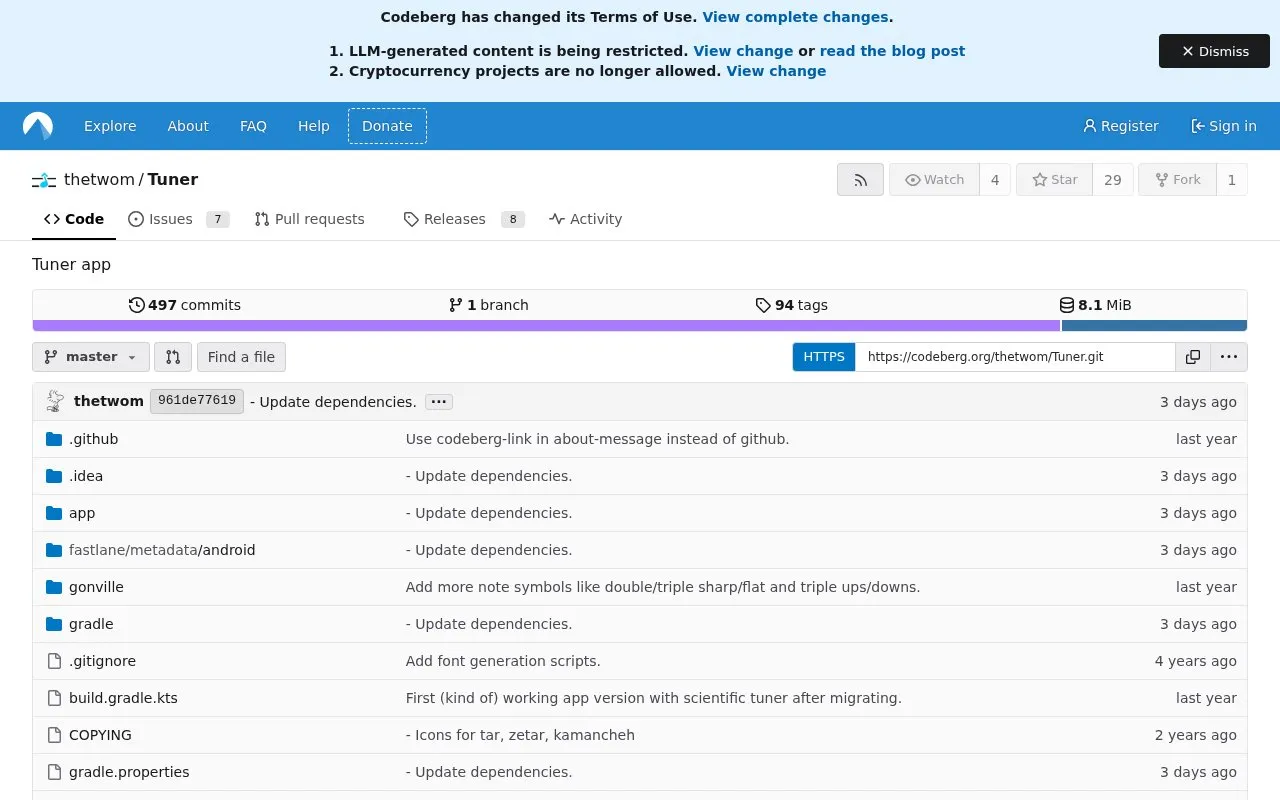
Task: Go to the FAQ page
Action: (253, 126)
